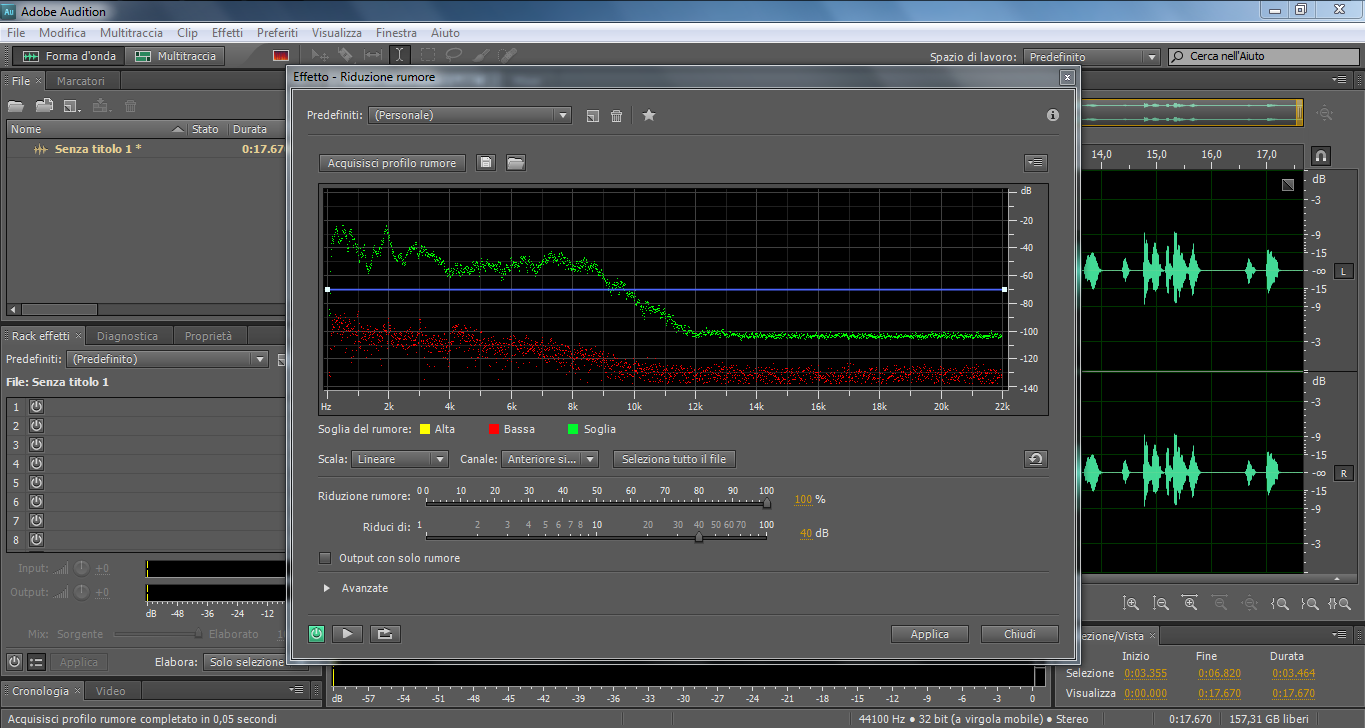This screenshot has width=1365, height=728.
Task: Toggle the left channel L button
Action: click(x=1342, y=271)
